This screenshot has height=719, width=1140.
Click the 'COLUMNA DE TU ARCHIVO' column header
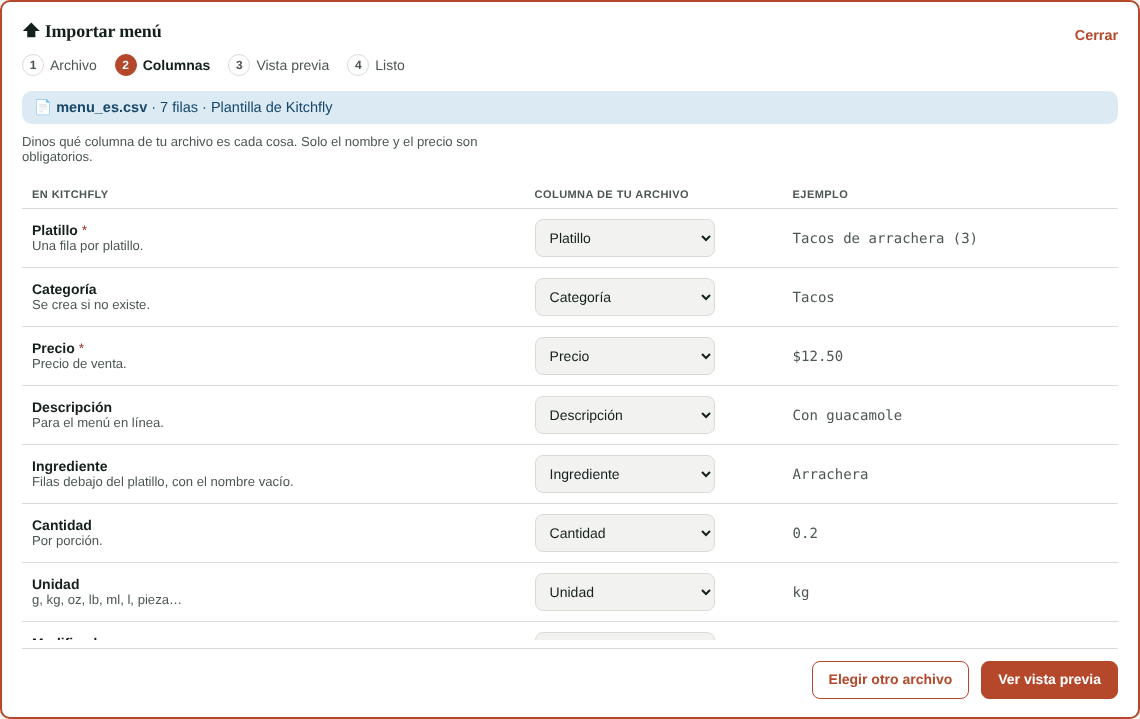[611, 194]
